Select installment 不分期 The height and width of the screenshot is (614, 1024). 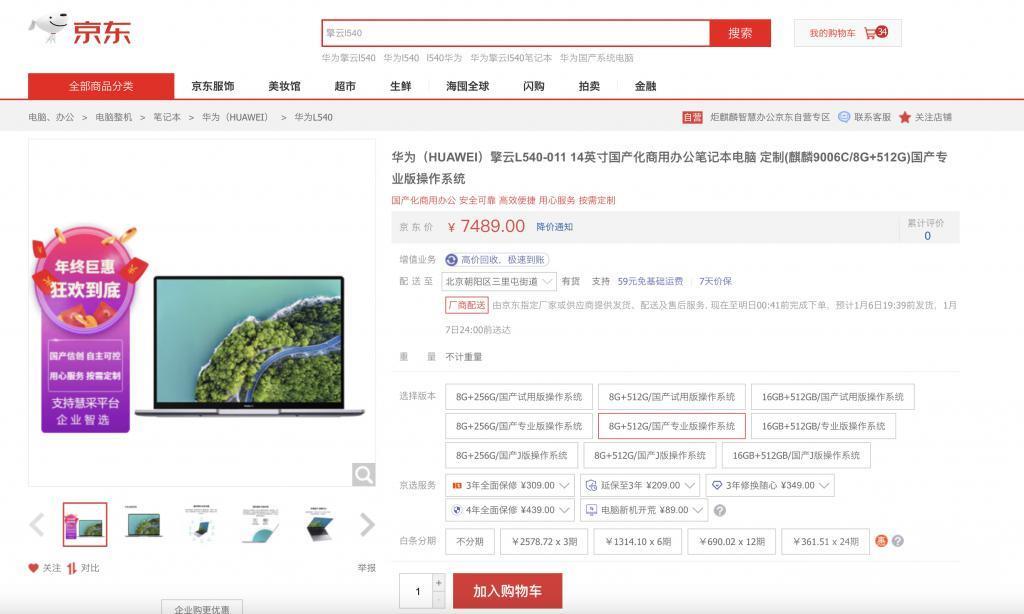470,541
